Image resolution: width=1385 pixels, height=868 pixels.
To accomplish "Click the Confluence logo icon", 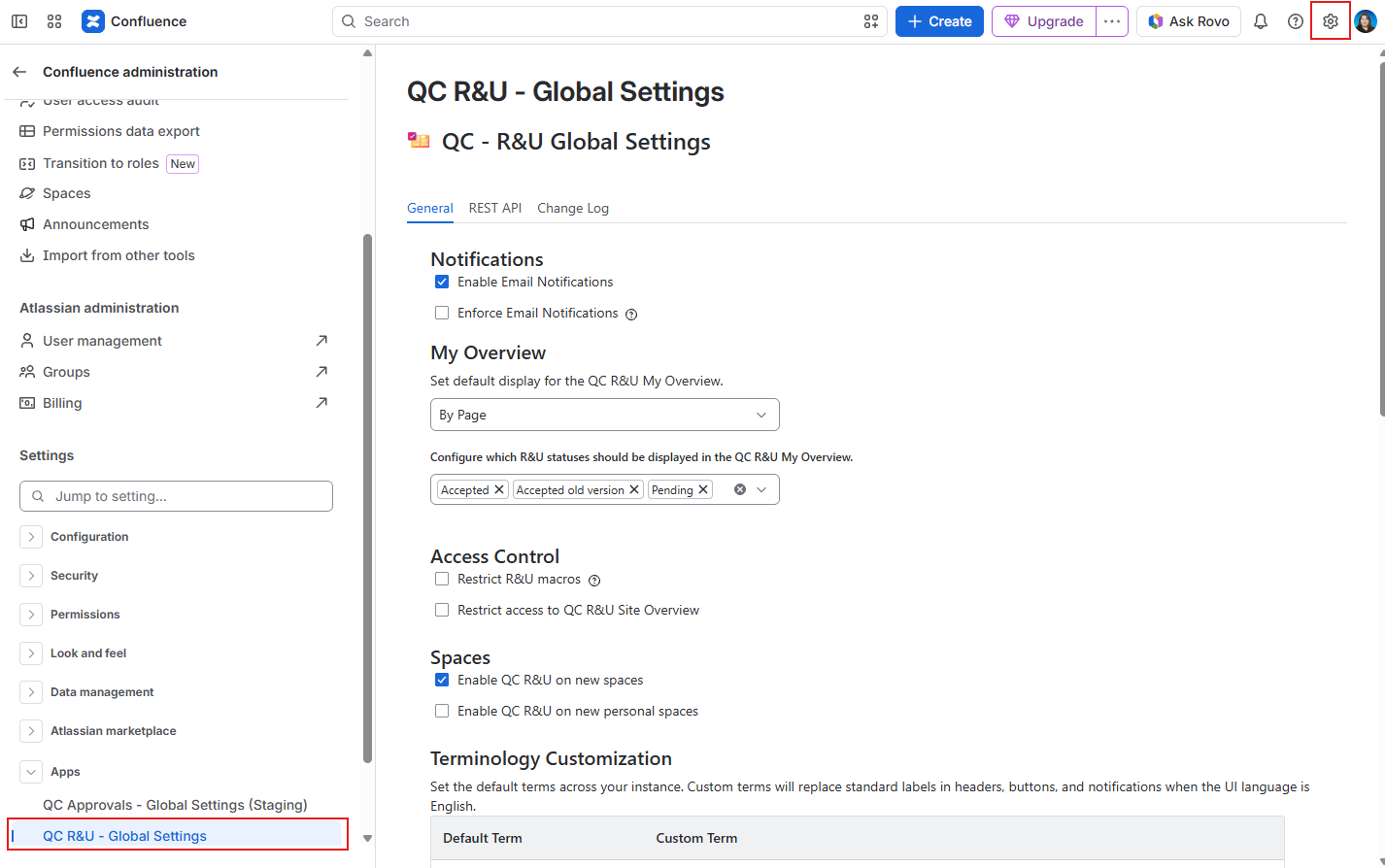I will pyautogui.click(x=93, y=21).
